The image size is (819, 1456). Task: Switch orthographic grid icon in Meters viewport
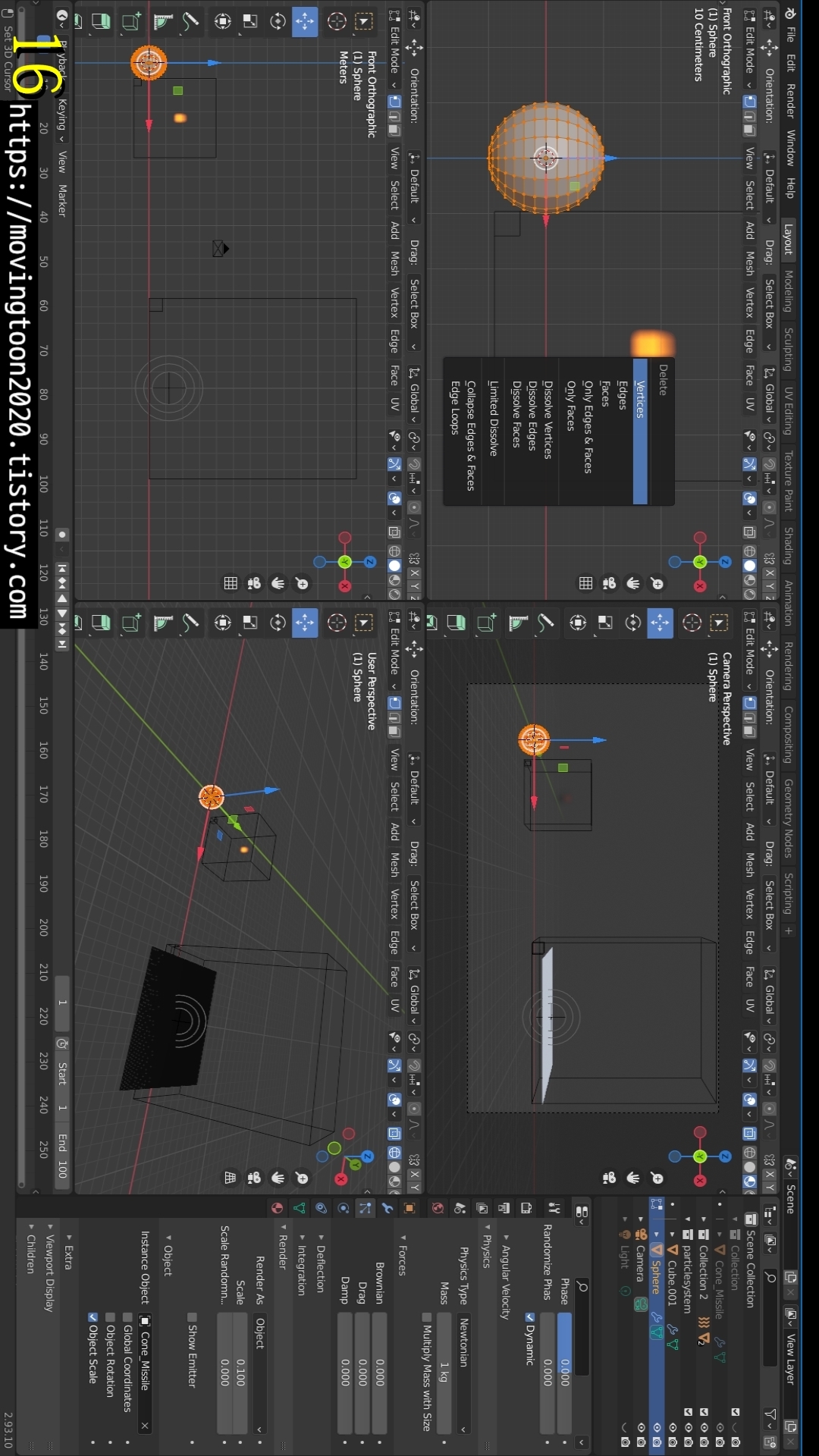point(231,583)
